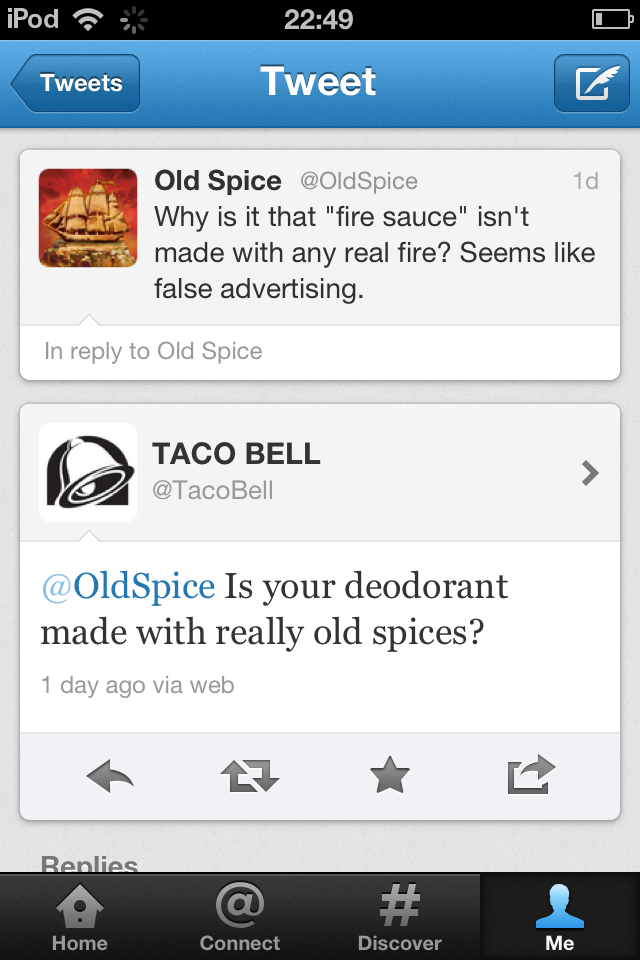
Task: Select the Me profile tab
Action: click(x=560, y=918)
